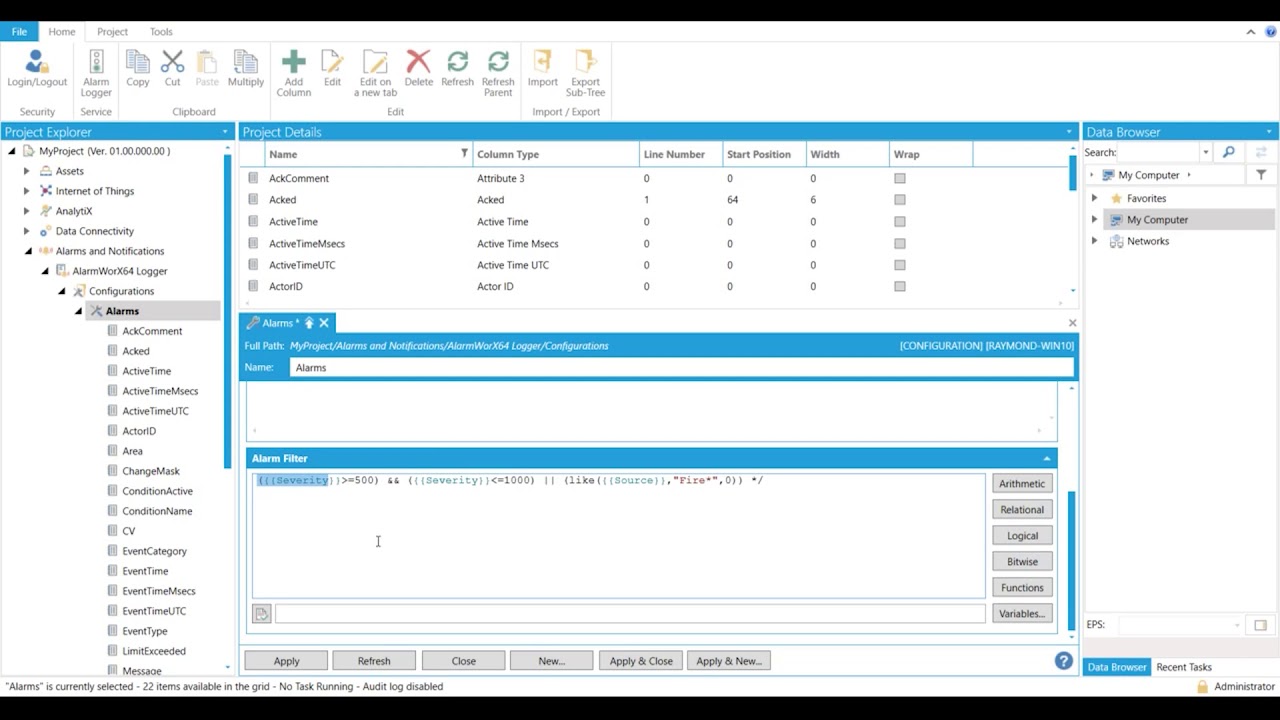This screenshot has width=1280, height=720.
Task: Click the Relational operators button
Action: point(1022,510)
